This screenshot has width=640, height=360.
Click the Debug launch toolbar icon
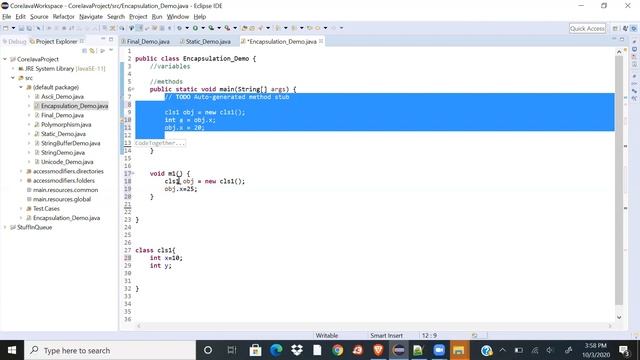179,28
